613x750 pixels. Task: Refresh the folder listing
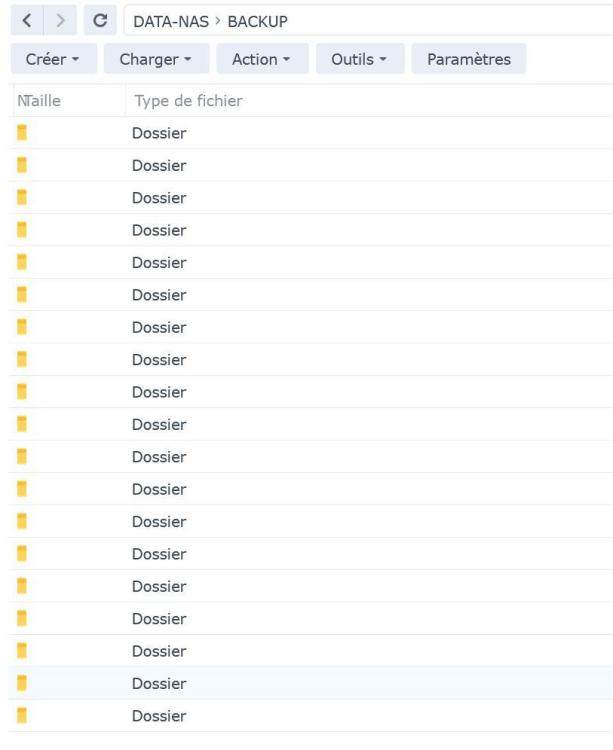100,21
